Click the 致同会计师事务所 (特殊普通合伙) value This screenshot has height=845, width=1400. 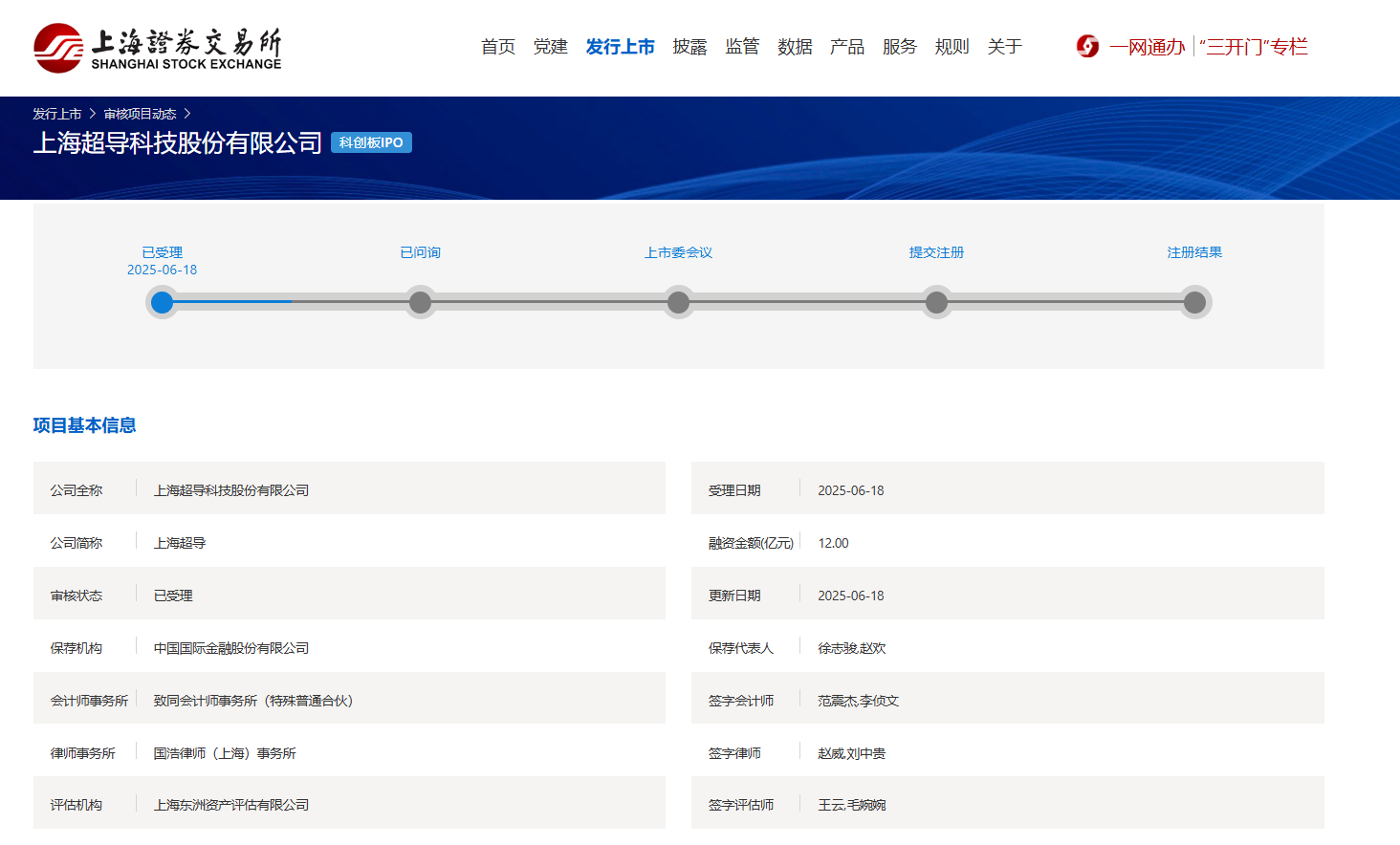[253, 701]
